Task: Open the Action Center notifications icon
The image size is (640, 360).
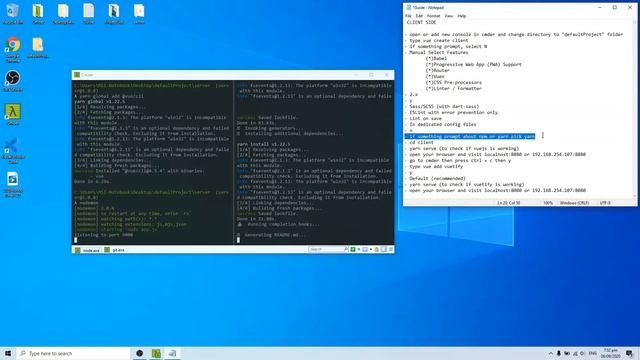Action: point(629,353)
